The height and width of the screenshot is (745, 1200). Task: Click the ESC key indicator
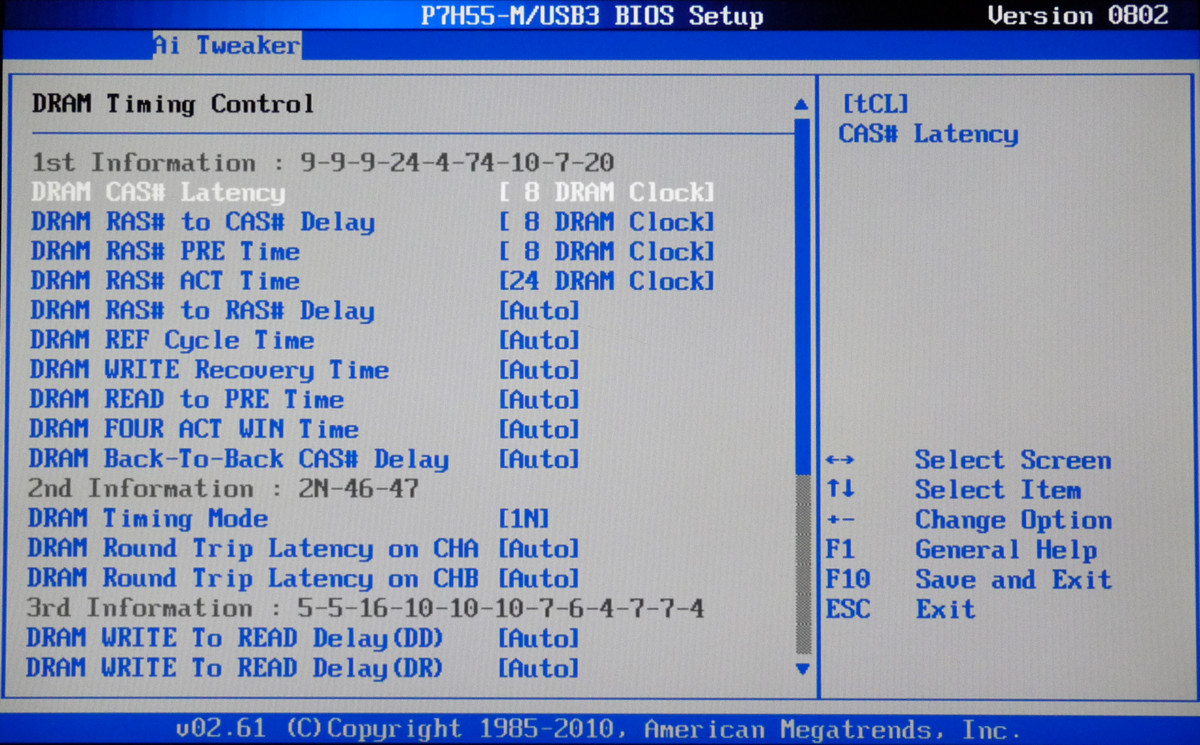[848, 609]
